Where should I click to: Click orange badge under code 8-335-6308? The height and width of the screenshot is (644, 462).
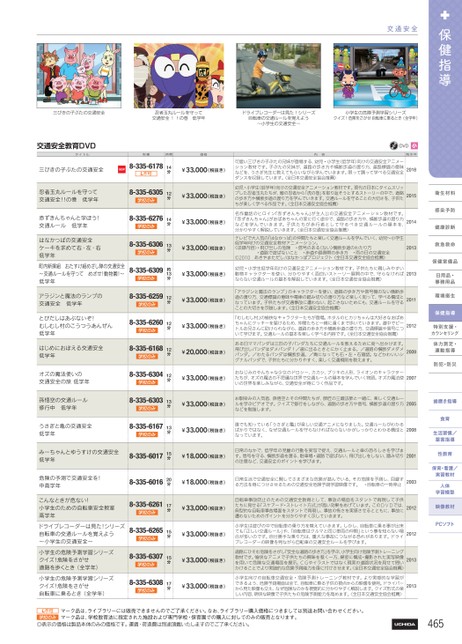coord(146,590)
